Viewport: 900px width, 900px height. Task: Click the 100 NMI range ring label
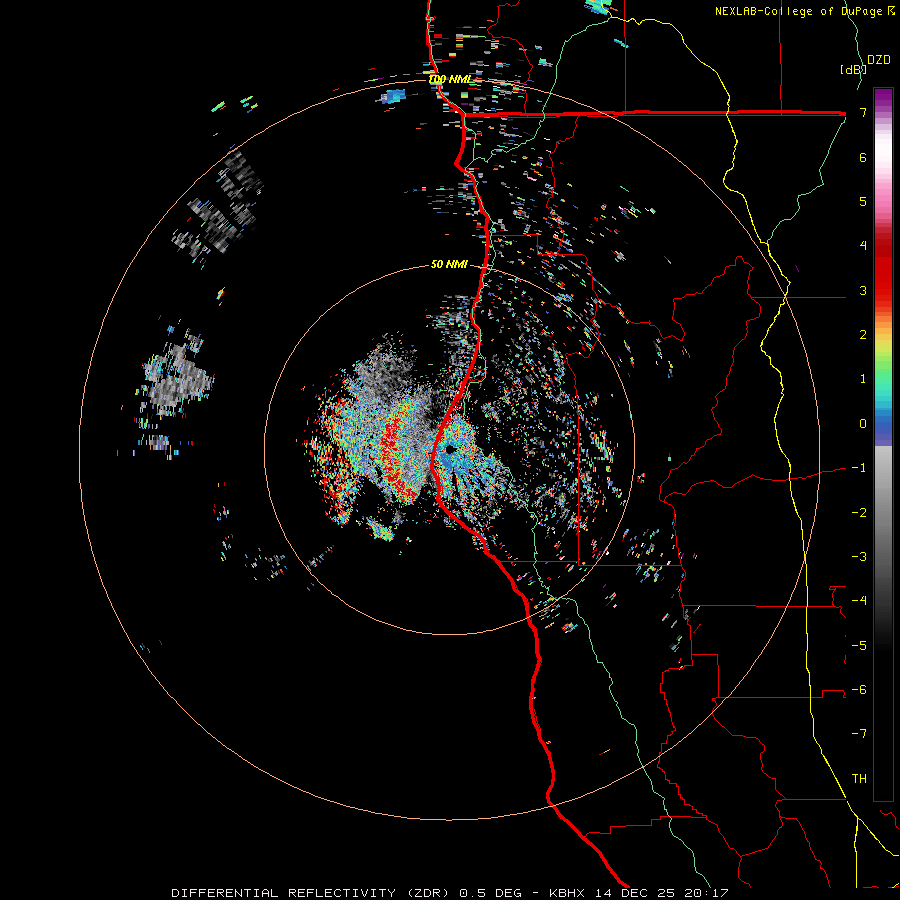[x=449, y=79]
